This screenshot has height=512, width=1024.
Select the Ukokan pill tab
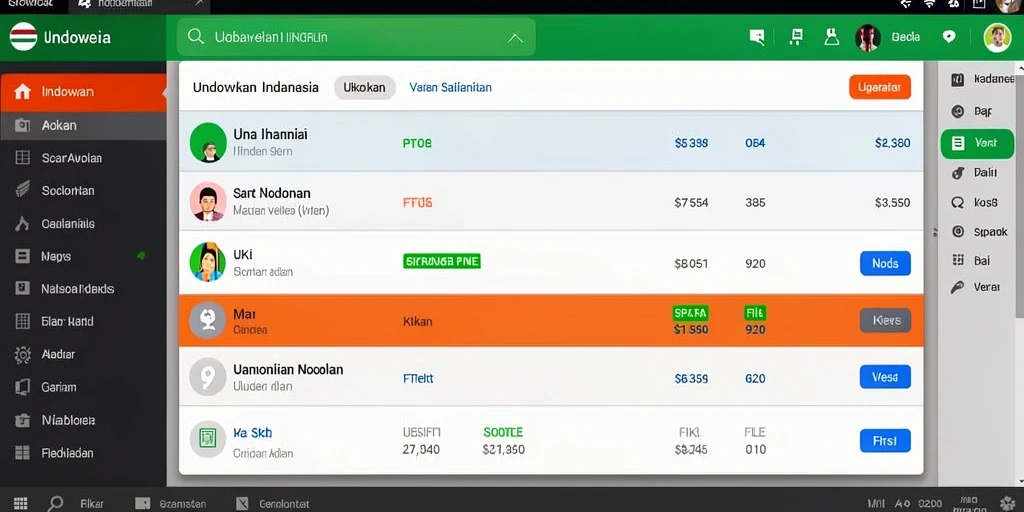pyautogui.click(x=364, y=88)
